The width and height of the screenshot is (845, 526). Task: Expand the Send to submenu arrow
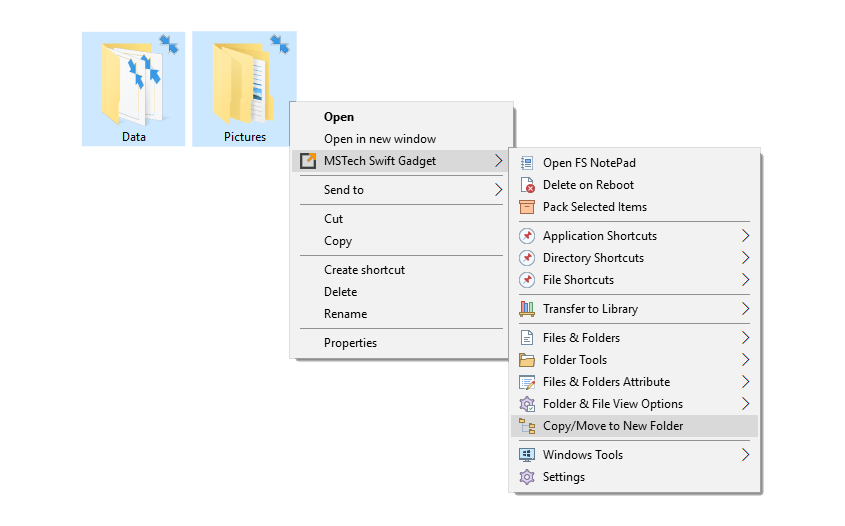(497, 190)
